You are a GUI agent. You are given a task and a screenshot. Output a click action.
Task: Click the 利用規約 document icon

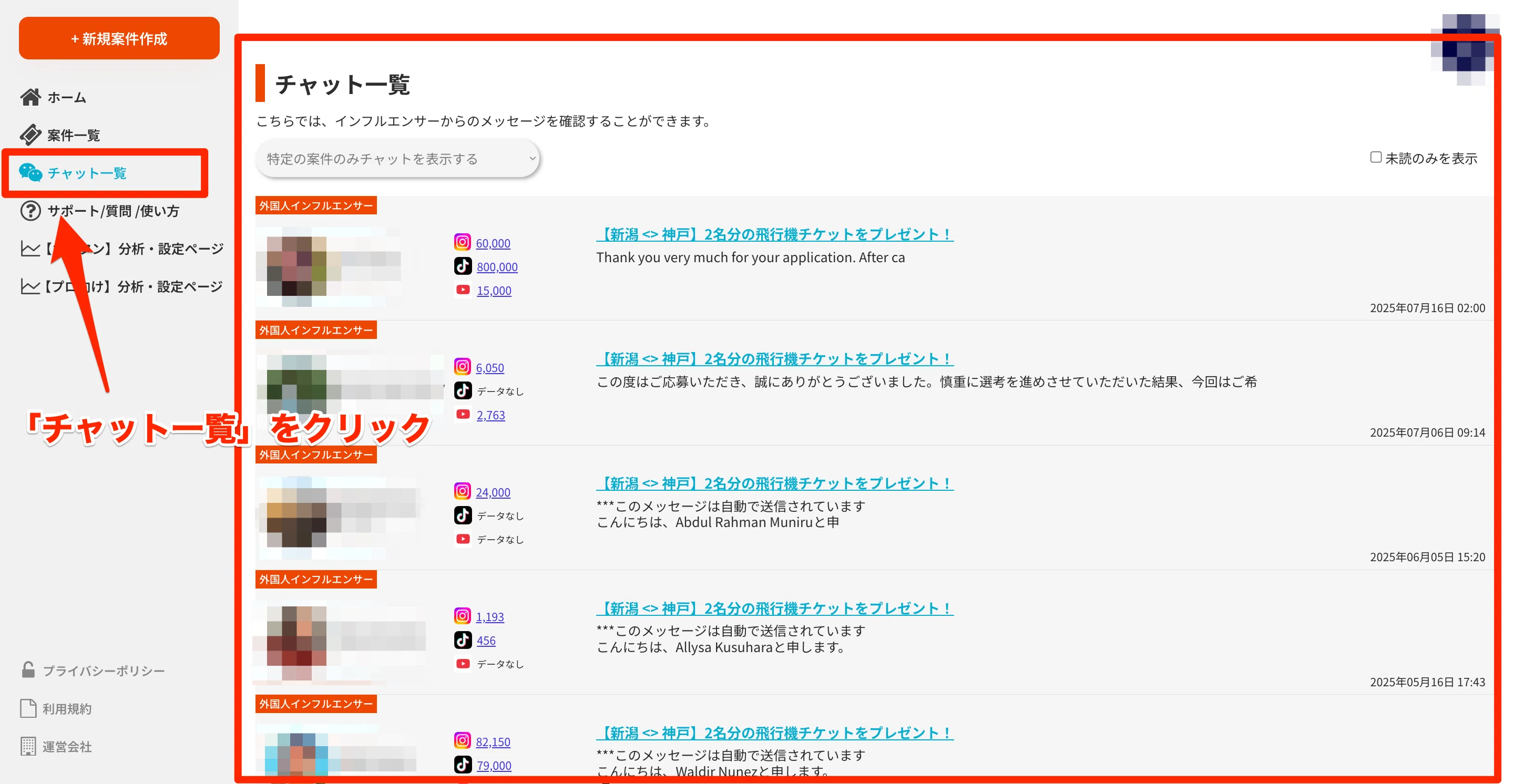pos(28,708)
